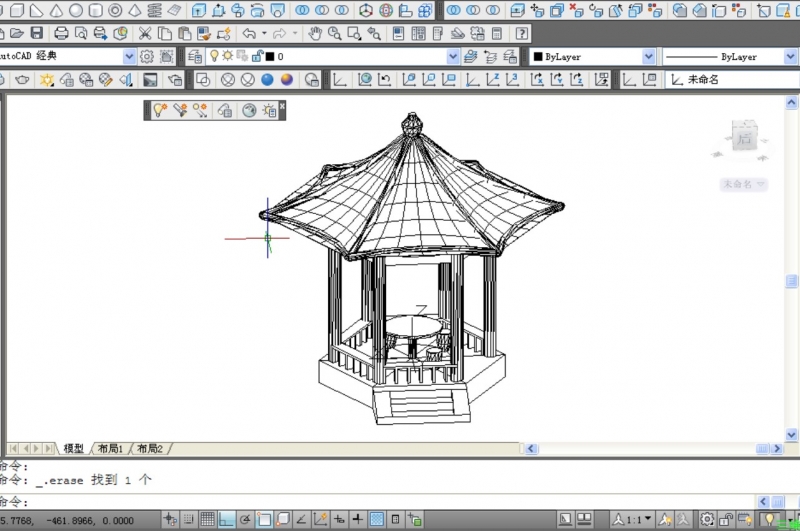
Task: Click the black ByLayer color swatch
Action: point(538,57)
